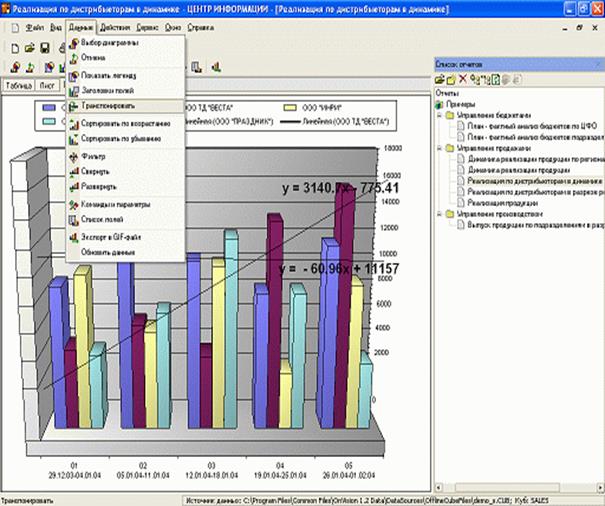Collapse the Управление бюджетами tree folder
The height and width of the screenshot is (506, 605).
pos(439,115)
